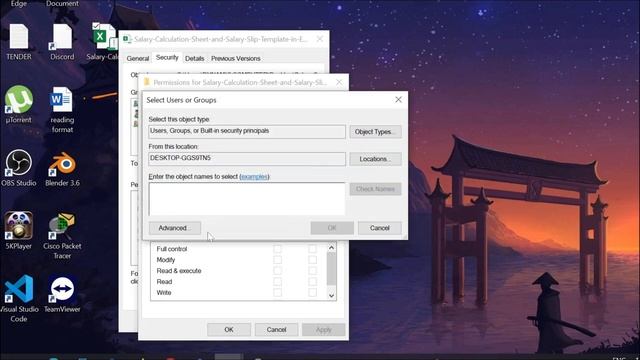Open the Previous Versions tab
This screenshot has height=360, width=640.
[x=236, y=58]
